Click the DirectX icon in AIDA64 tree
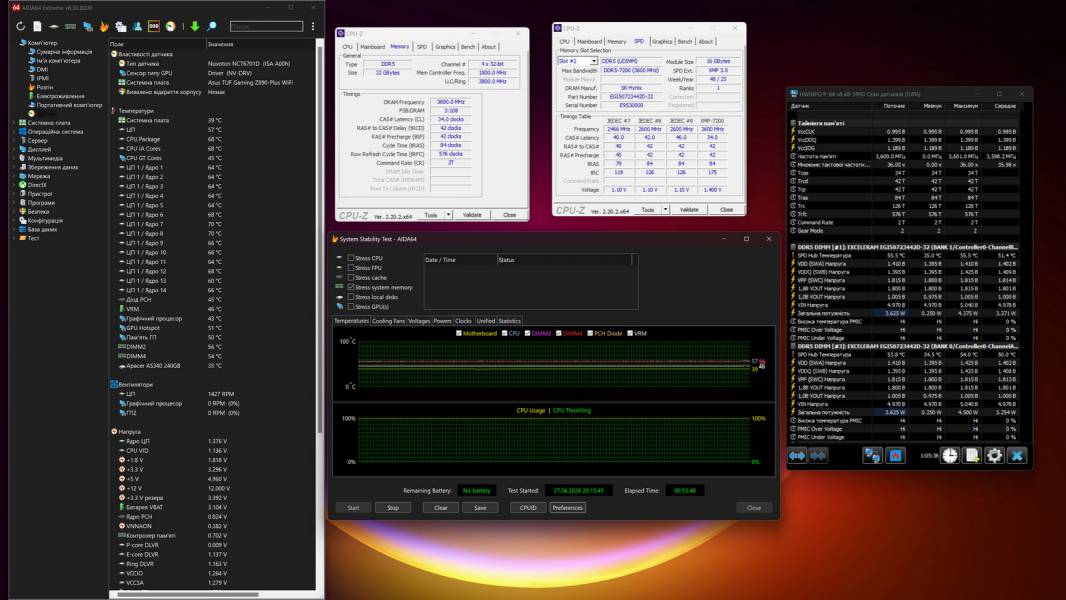Screen dimensions: 1066x600 22,185
